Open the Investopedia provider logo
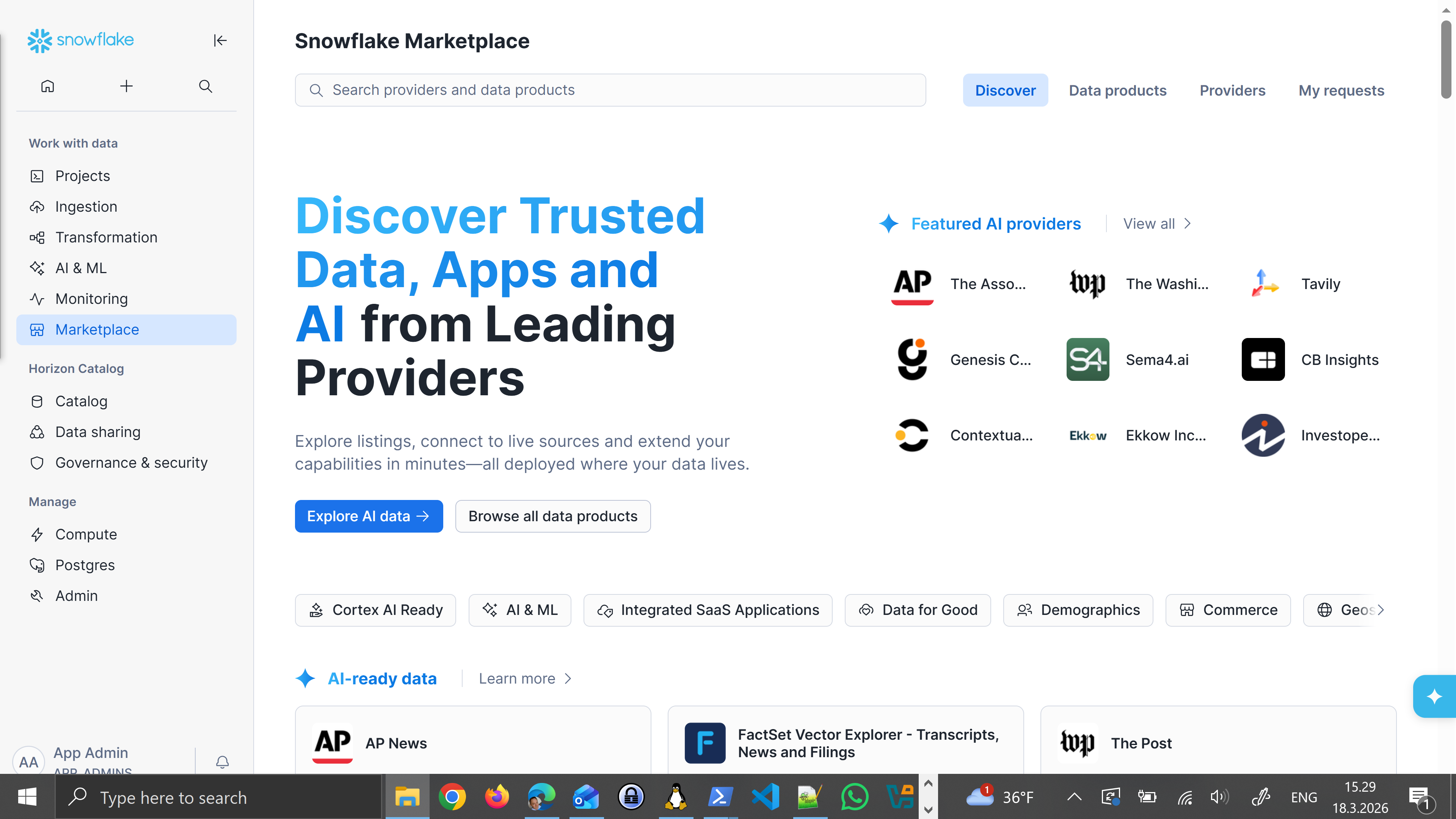Screen dimensions: 1456x819 tap(1263, 435)
